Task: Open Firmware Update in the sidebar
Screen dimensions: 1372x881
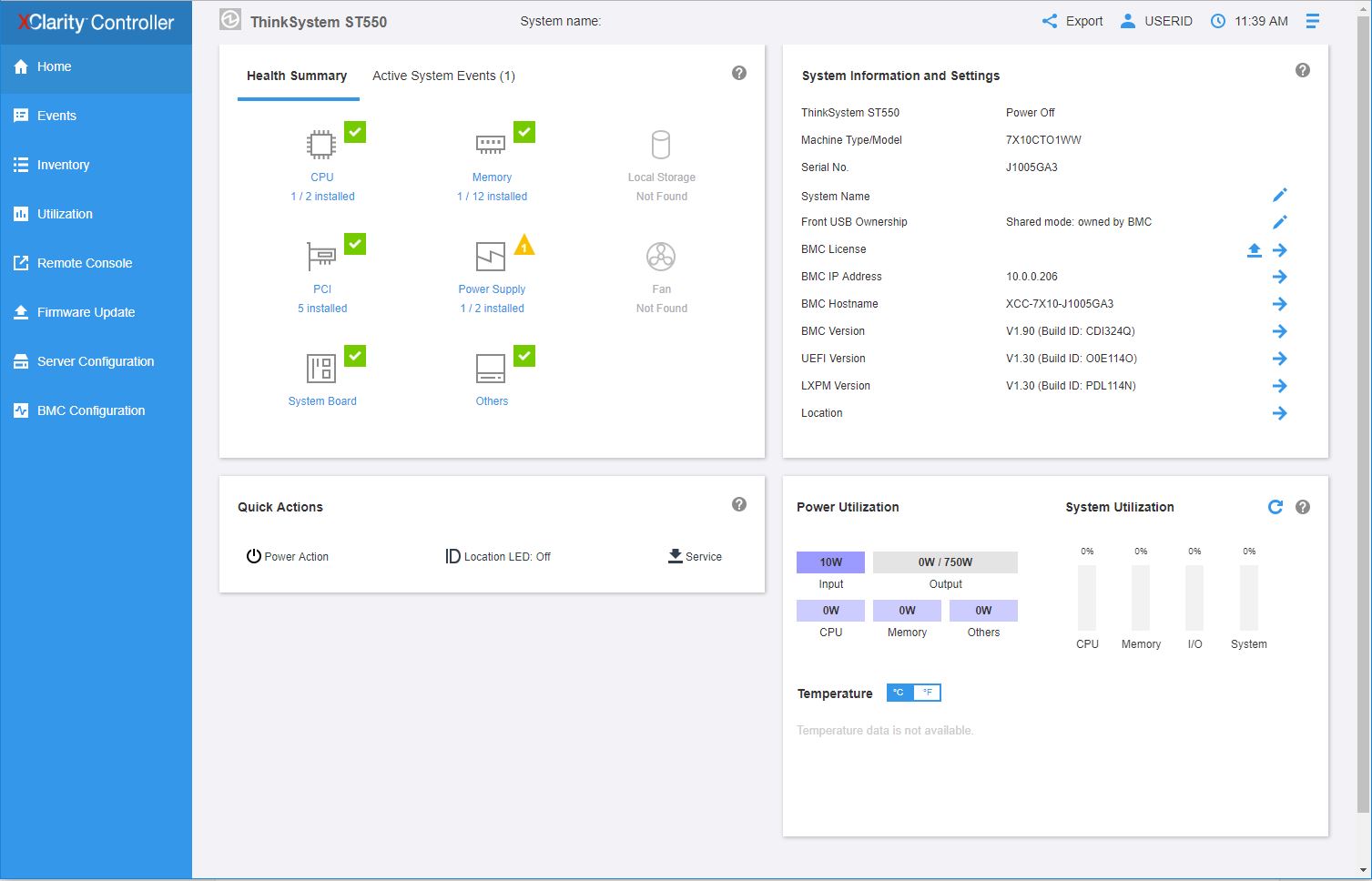Action: [x=86, y=312]
